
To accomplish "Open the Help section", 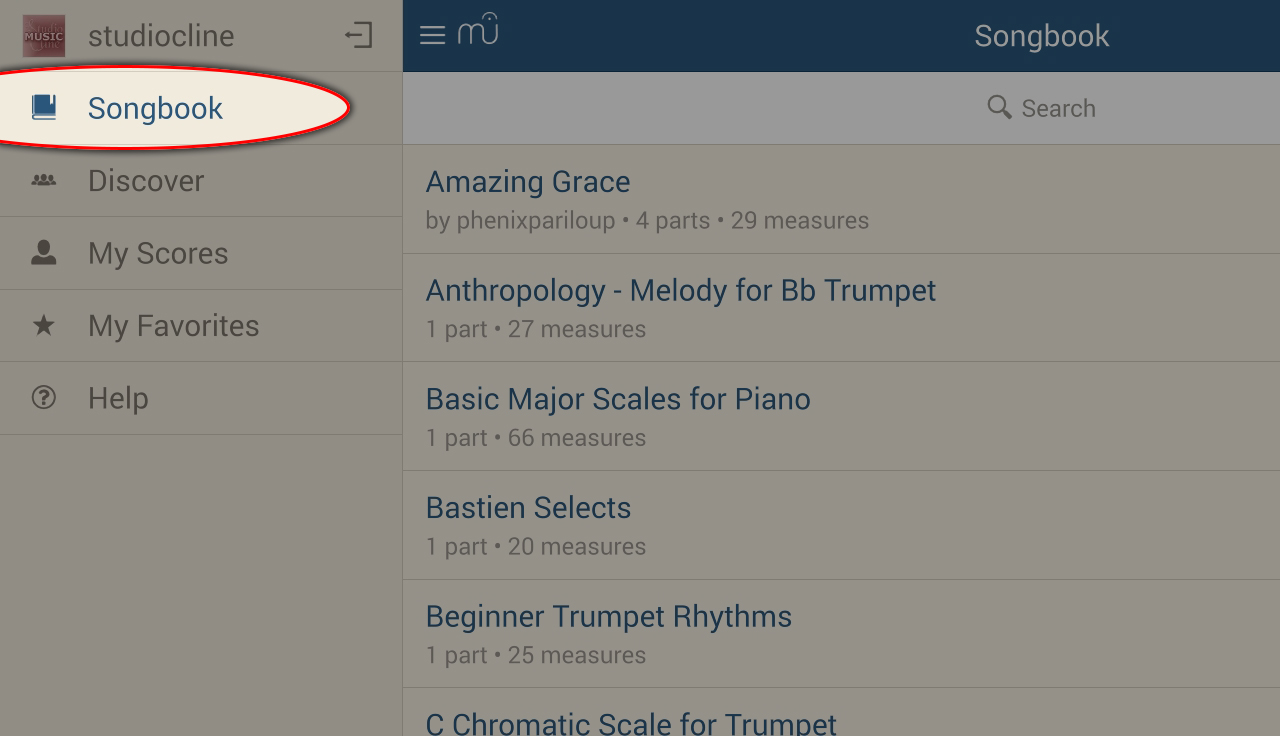I will (x=118, y=398).
